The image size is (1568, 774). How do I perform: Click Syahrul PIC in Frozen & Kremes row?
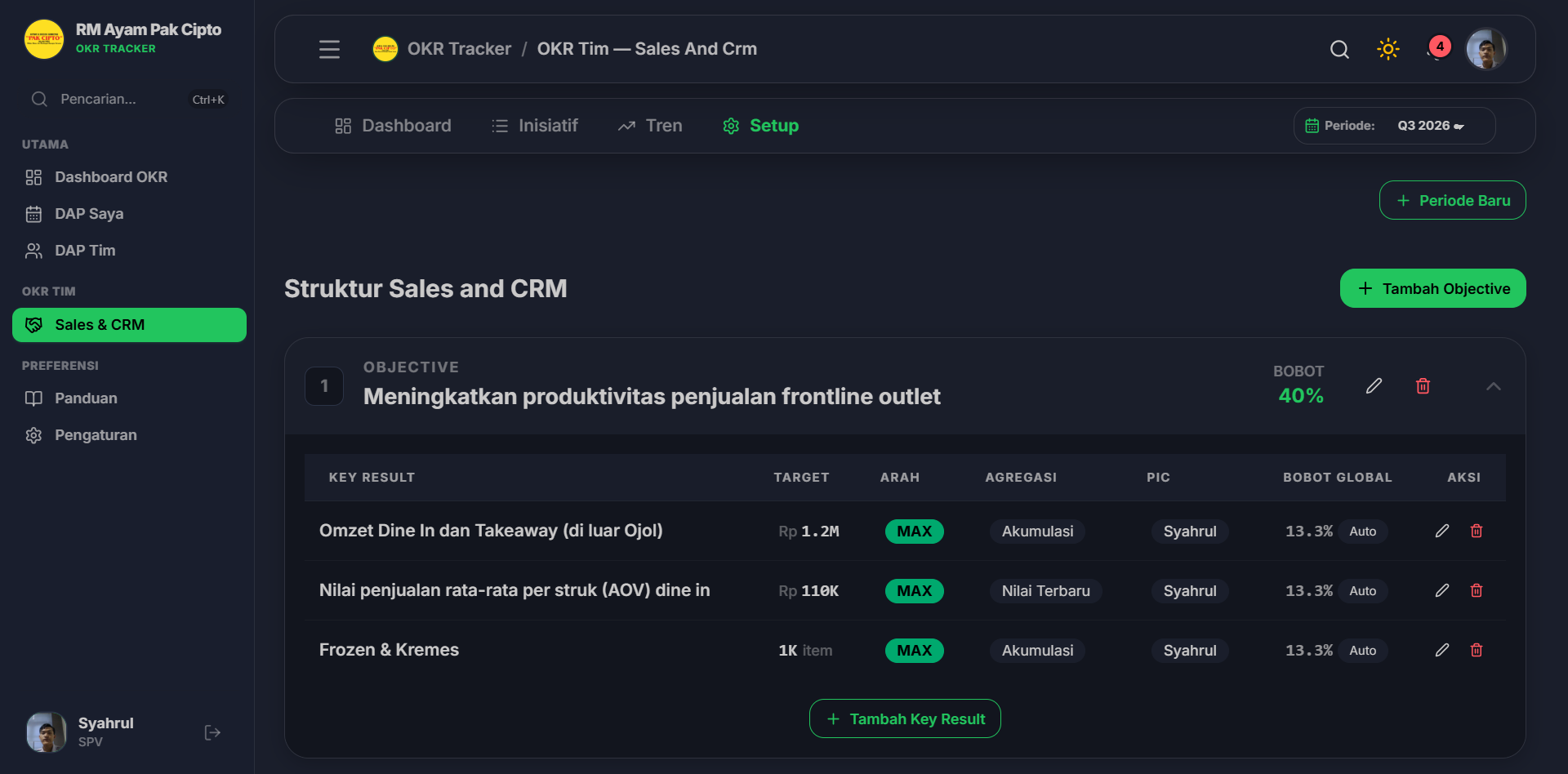(x=1190, y=651)
